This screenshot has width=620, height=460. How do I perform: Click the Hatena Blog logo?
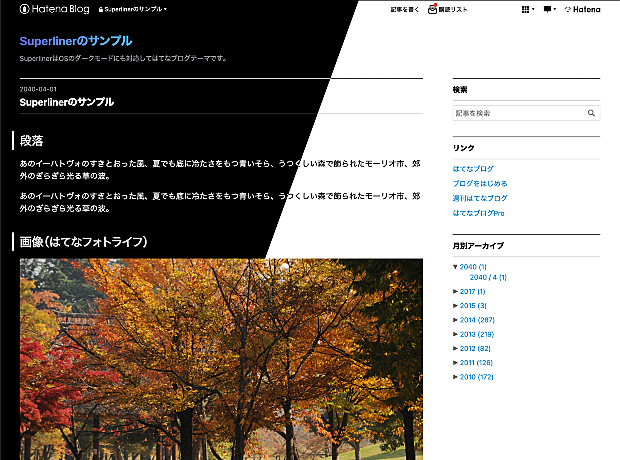[x=55, y=9]
